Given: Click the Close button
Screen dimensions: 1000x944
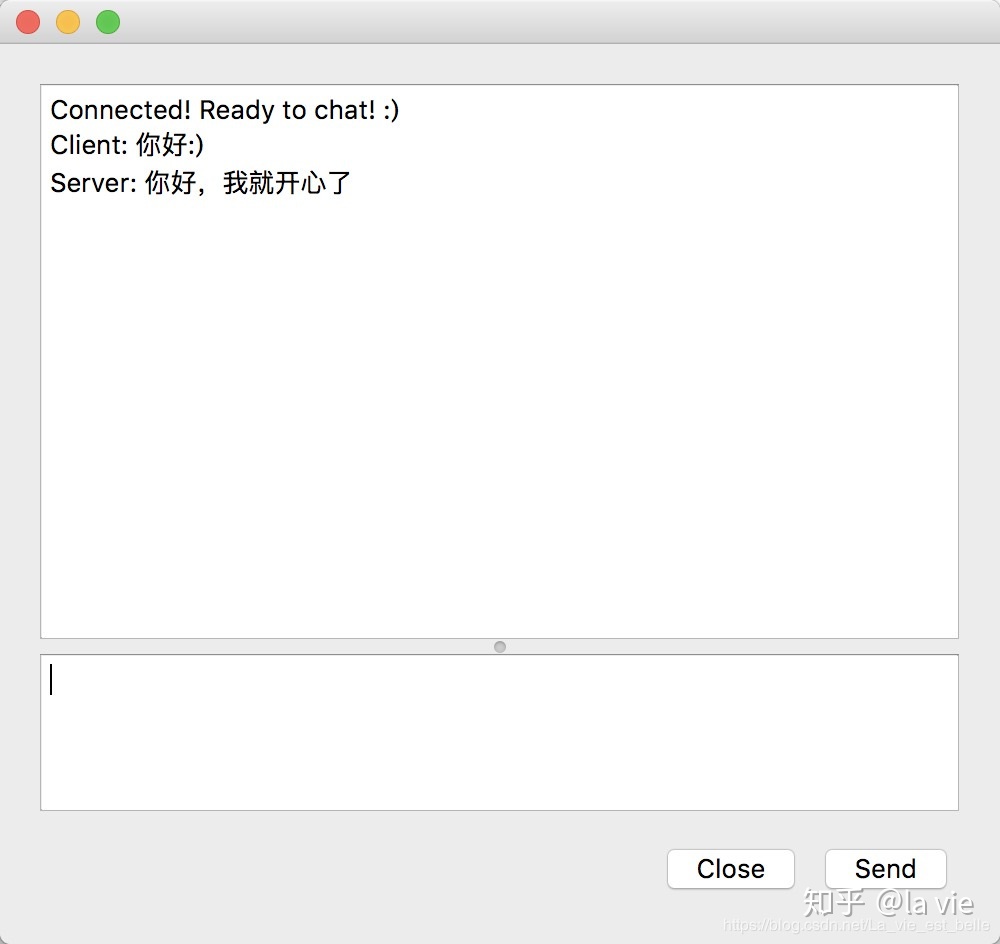Looking at the screenshot, I should (x=730, y=869).
